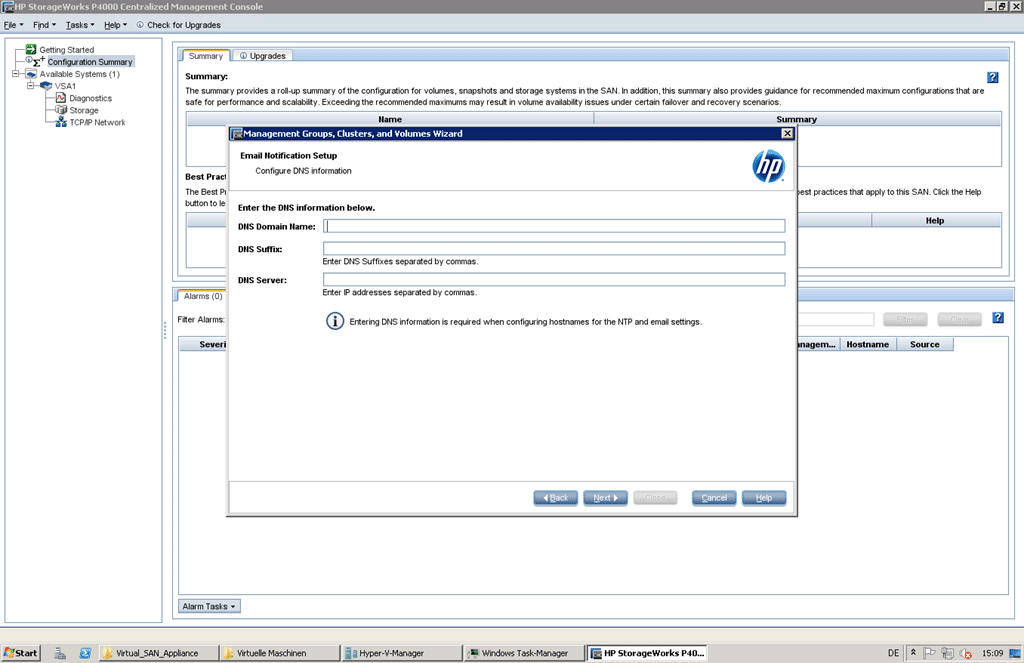Click the TCP/IP Network node icon
Screen dimensions: 1024x663
(61, 122)
